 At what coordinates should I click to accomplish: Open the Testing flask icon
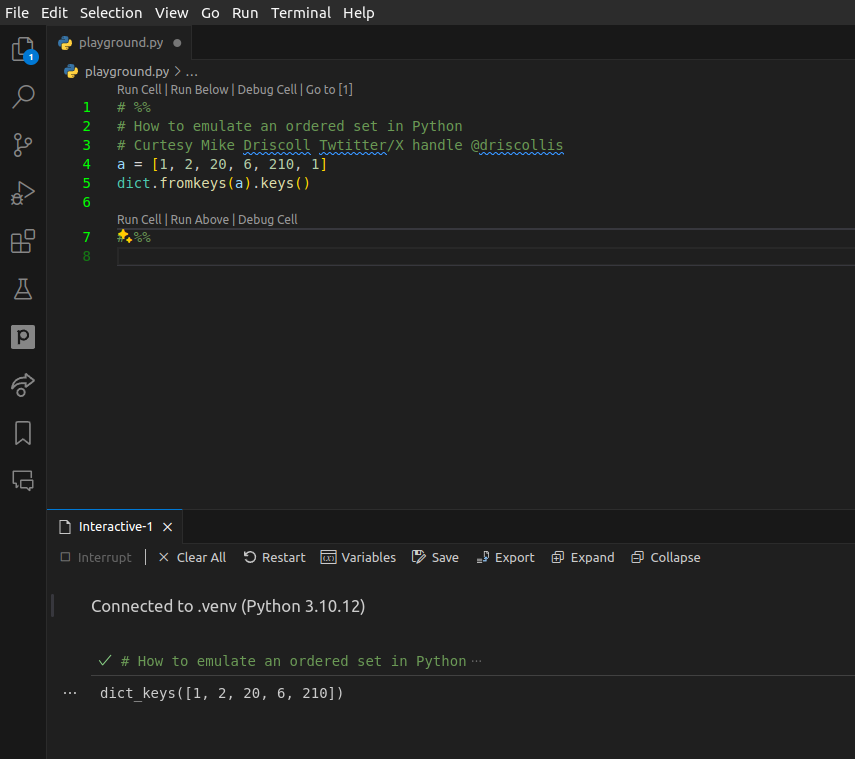click(22, 289)
